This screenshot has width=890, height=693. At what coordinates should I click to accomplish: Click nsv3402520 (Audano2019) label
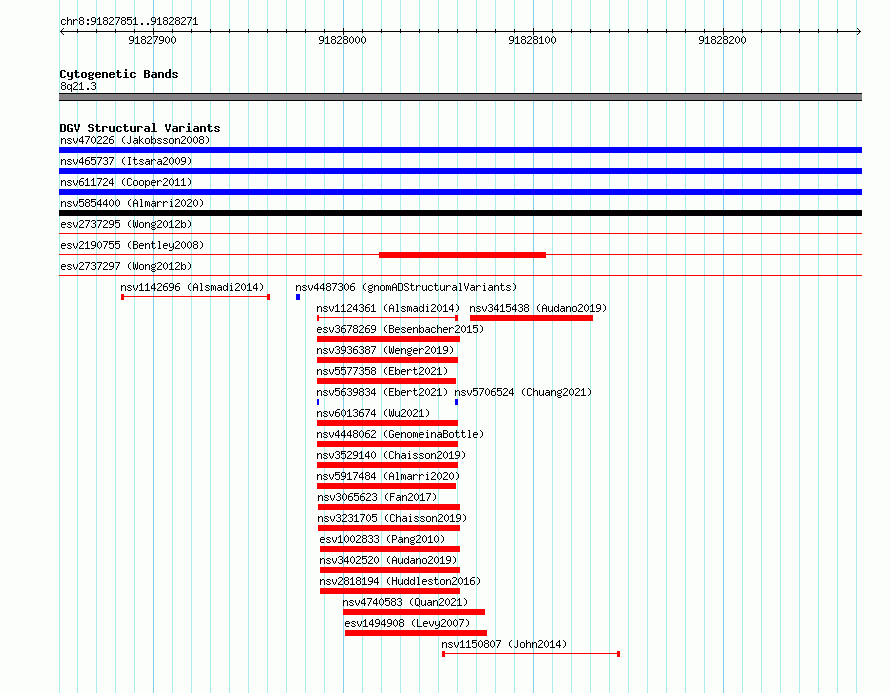point(388,560)
